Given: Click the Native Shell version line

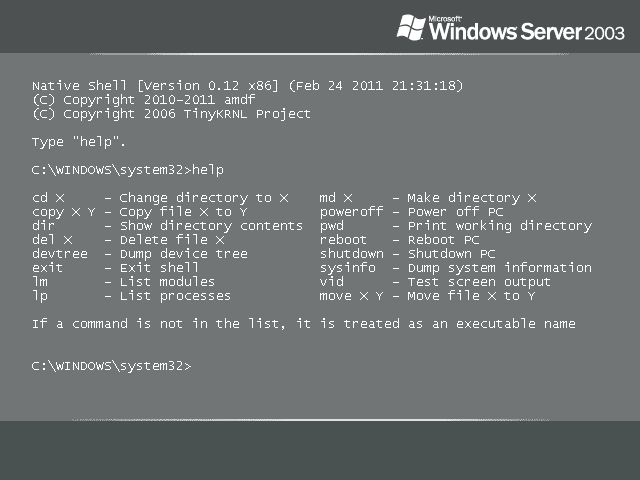Looking at the screenshot, I should click(x=247, y=86).
